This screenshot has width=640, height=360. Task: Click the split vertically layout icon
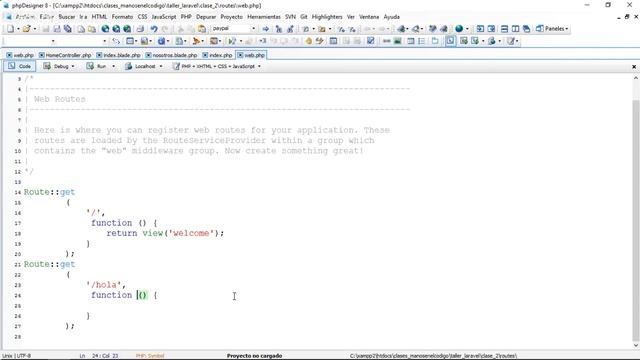coord(516,29)
